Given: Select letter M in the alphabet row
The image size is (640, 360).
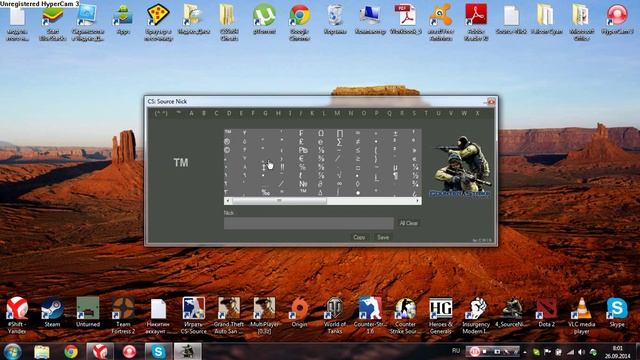Looking at the screenshot, I should pyautogui.click(x=337, y=113).
